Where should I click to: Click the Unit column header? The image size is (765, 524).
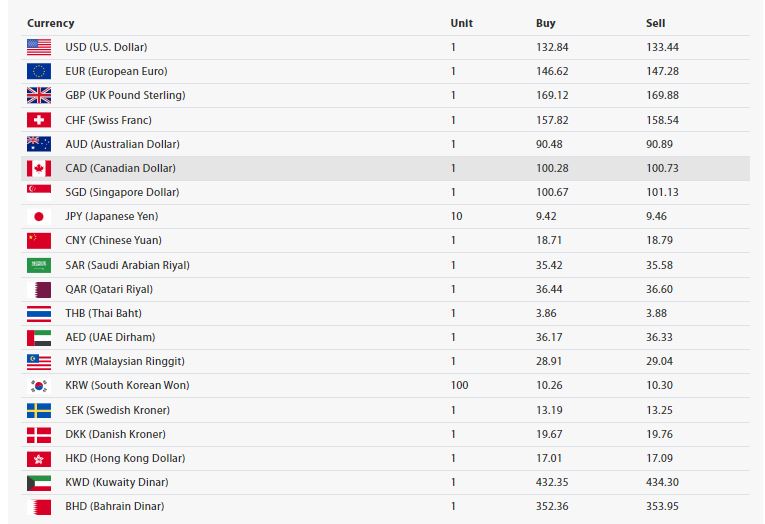[x=461, y=23]
